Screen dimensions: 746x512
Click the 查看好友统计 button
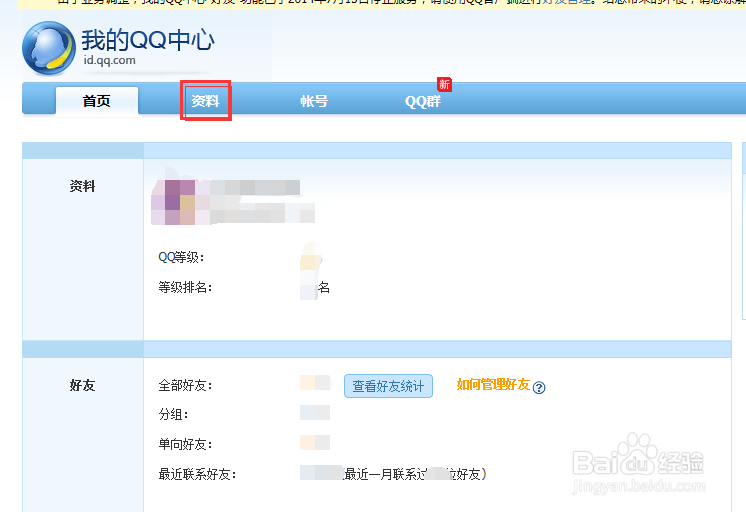[x=388, y=386]
